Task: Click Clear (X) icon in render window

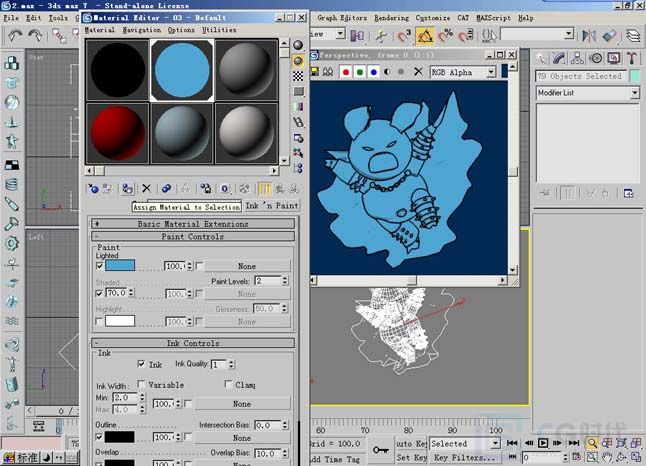Action: pos(418,72)
